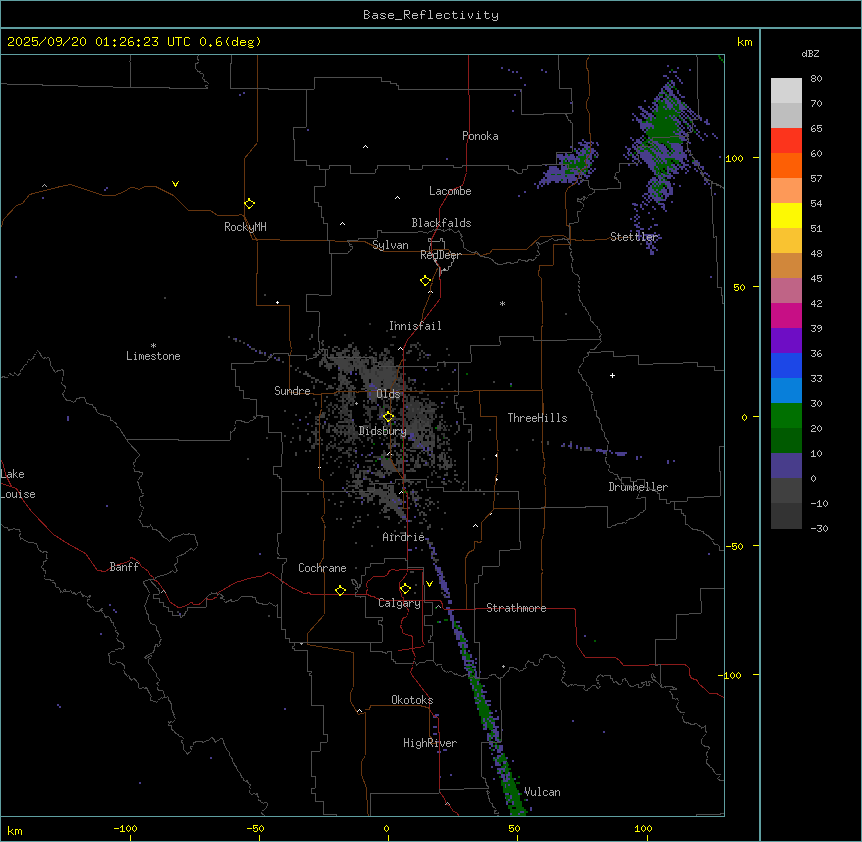
Task: Select the yellow diamond marker above Calgary
Action: coord(405,588)
